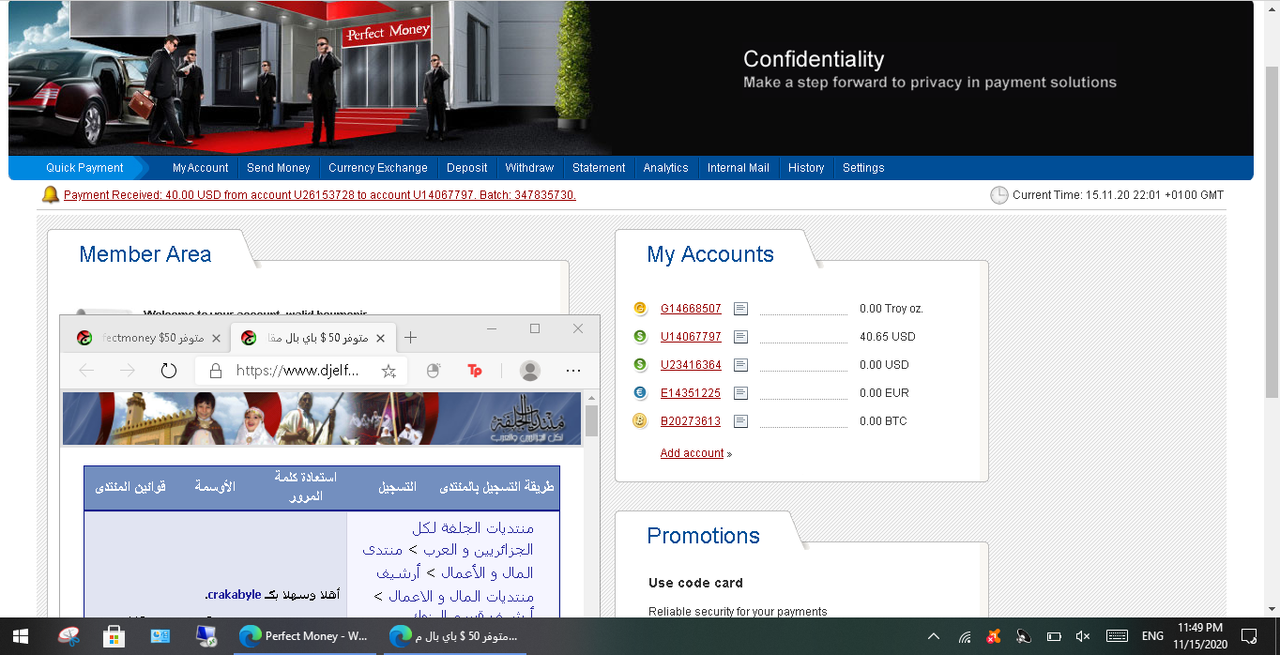Open the History menu item
The height and width of the screenshot is (655, 1280).
806,168
